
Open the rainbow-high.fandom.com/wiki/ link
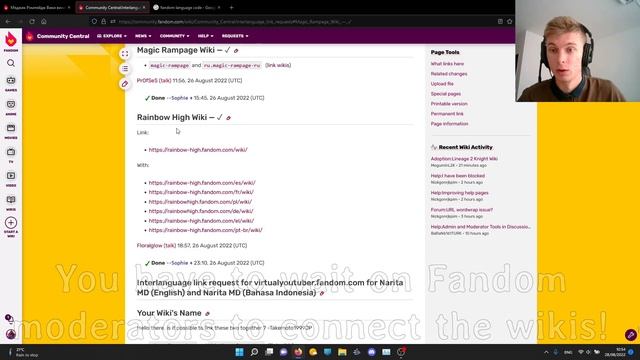click(198, 150)
